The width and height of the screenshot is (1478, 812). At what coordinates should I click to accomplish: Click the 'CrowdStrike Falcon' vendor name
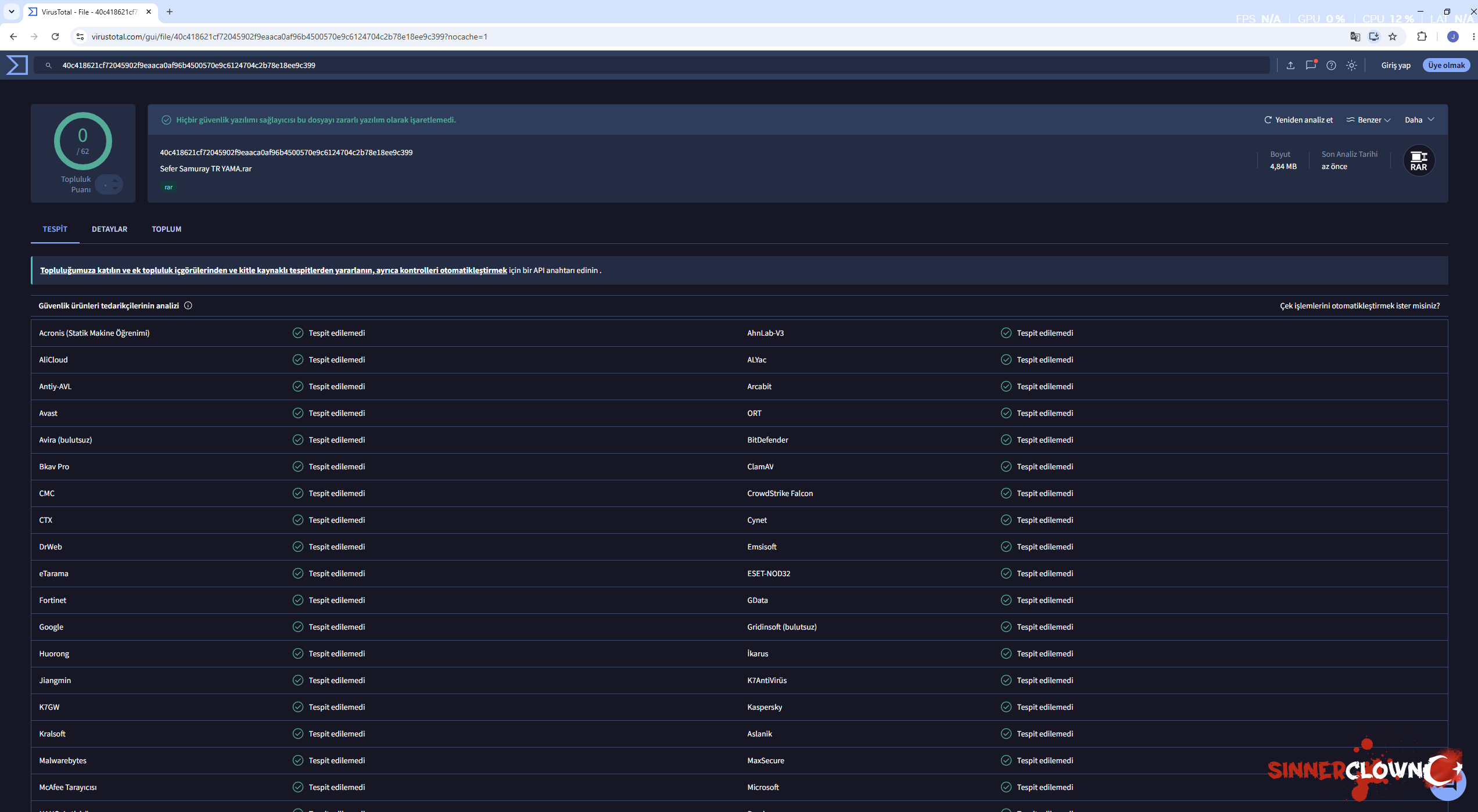pyautogui.click(x=780, y=494)
